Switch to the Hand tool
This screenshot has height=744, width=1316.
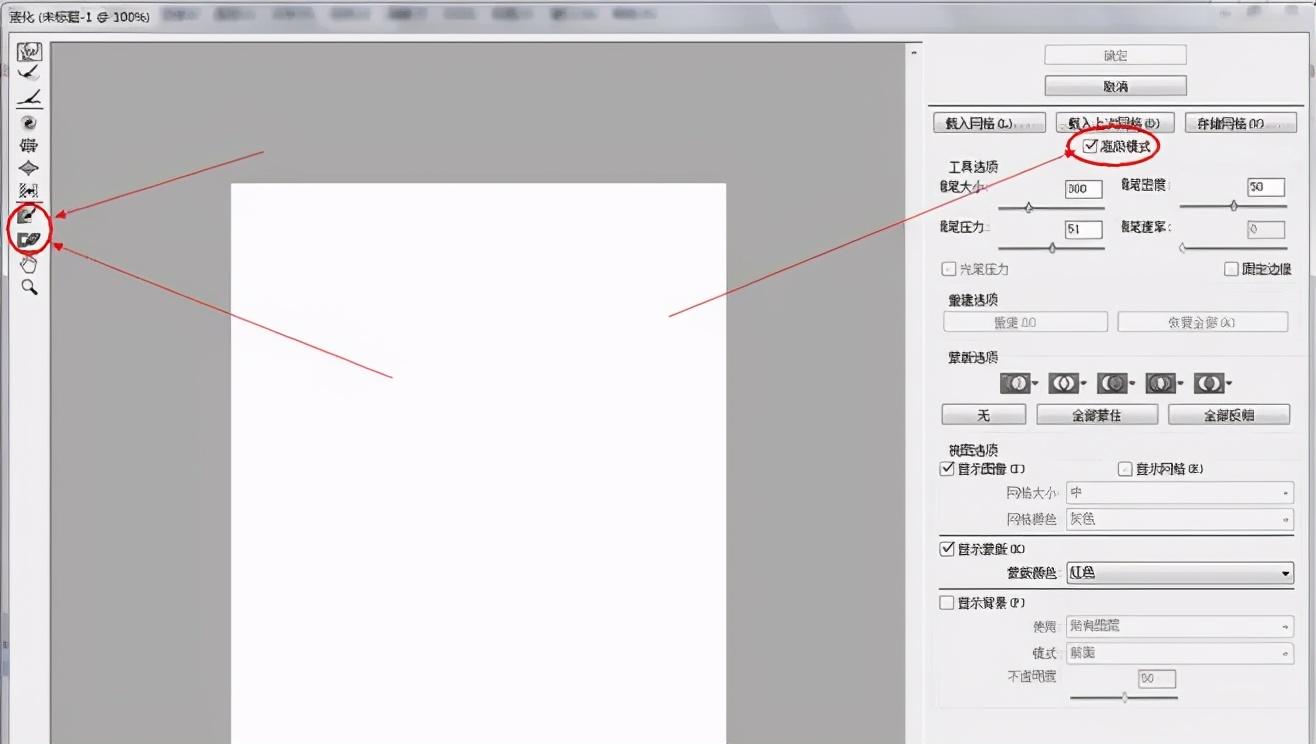[29, 264]
